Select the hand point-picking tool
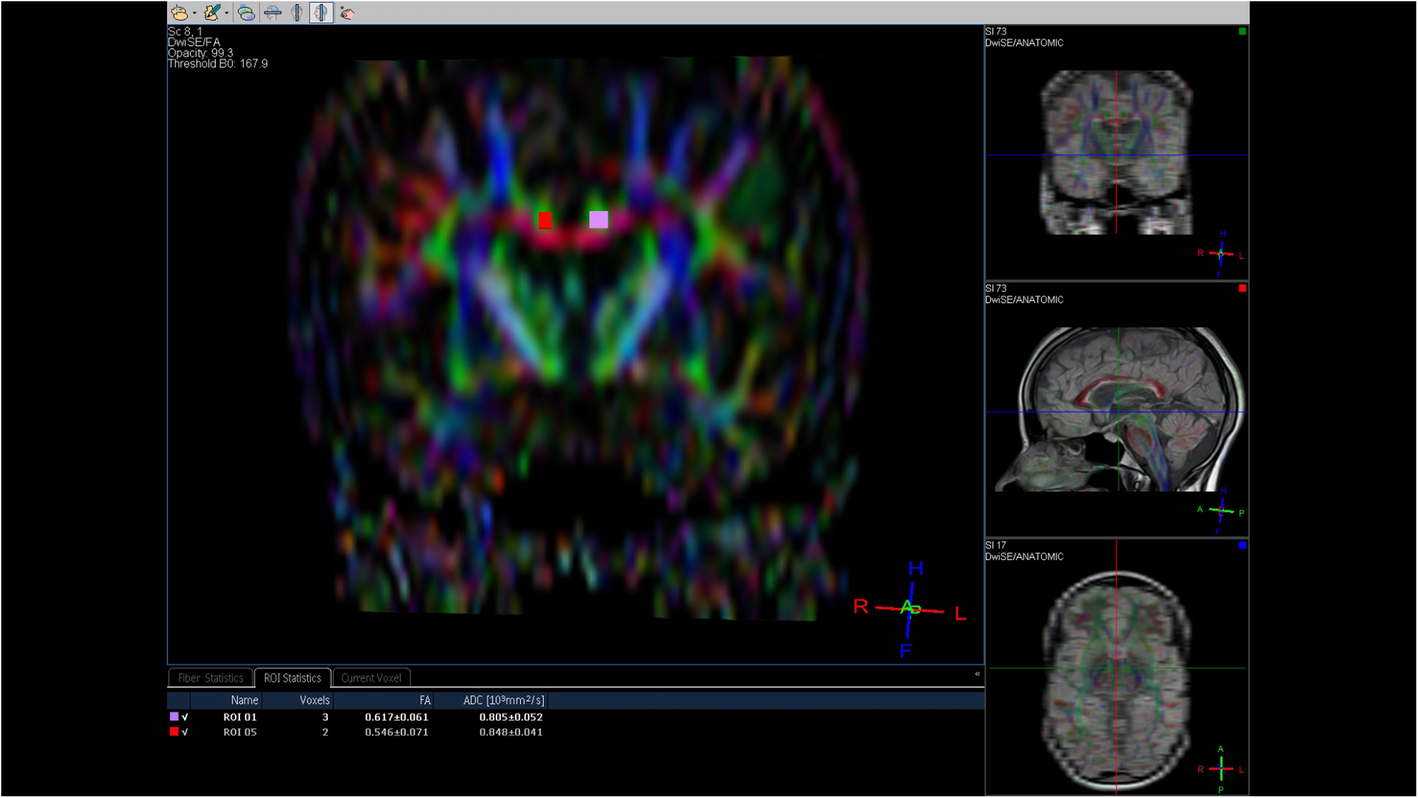This screenshot has width=1418, height=798. pos(347,13)
